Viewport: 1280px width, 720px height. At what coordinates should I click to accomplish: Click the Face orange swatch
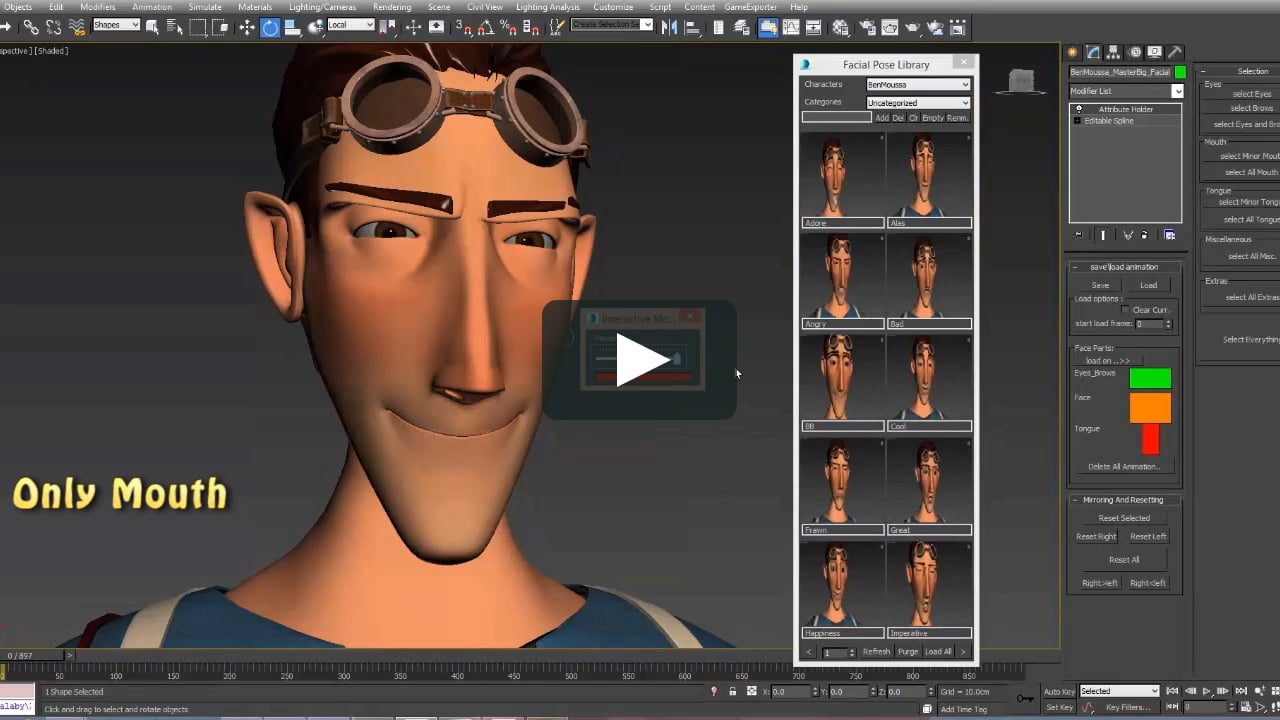(1150, 408)
